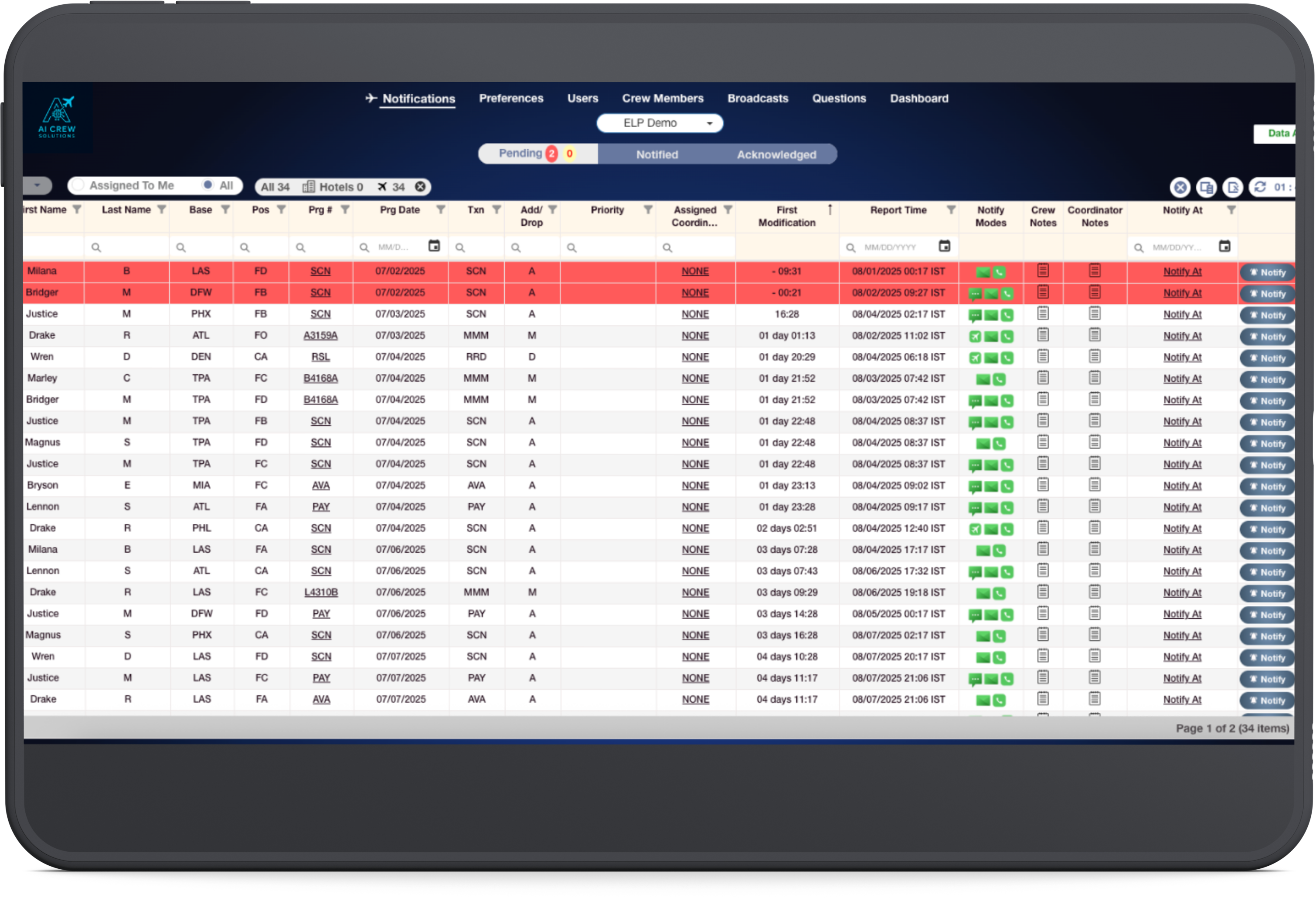Open the Report Time calendar picker
1316x898 pixels.
pyautogui.click(x=944, y=246)
